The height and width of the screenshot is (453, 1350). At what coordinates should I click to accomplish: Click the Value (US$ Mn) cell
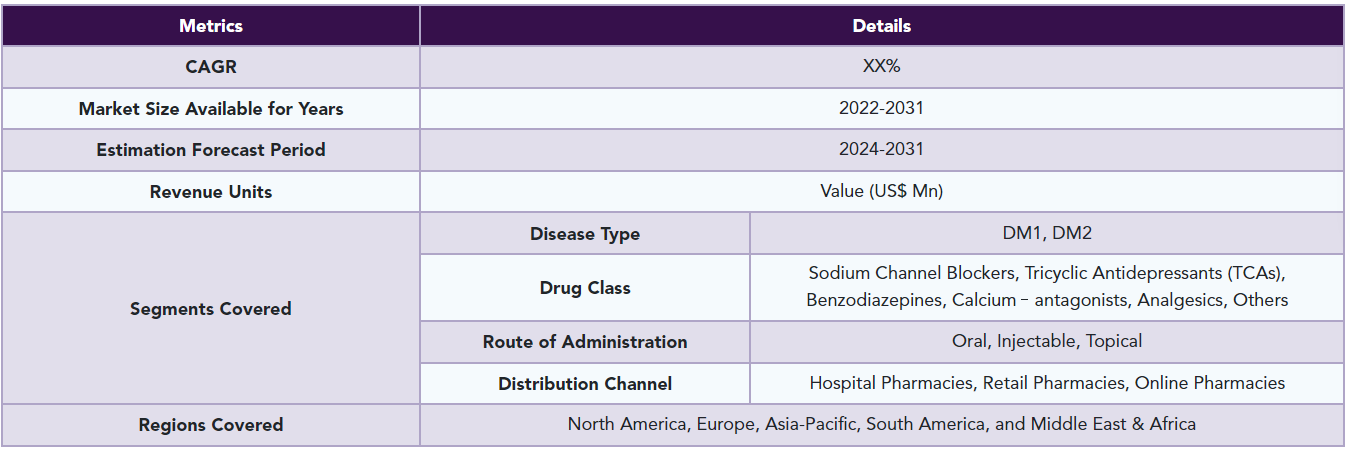point(882,192)
